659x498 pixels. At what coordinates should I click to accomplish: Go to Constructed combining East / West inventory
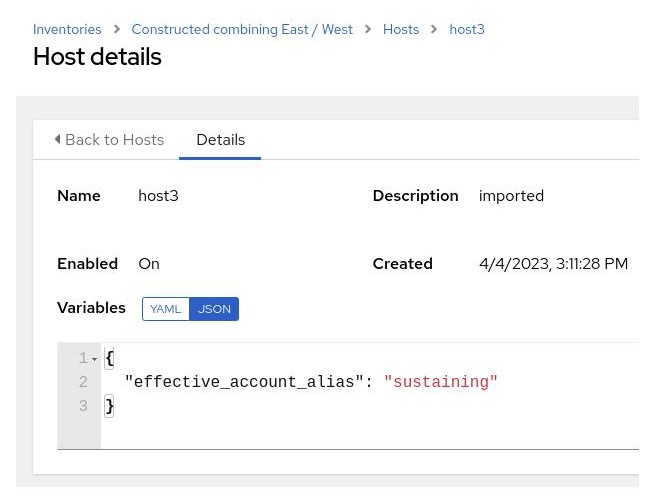(x=242, y=30)
